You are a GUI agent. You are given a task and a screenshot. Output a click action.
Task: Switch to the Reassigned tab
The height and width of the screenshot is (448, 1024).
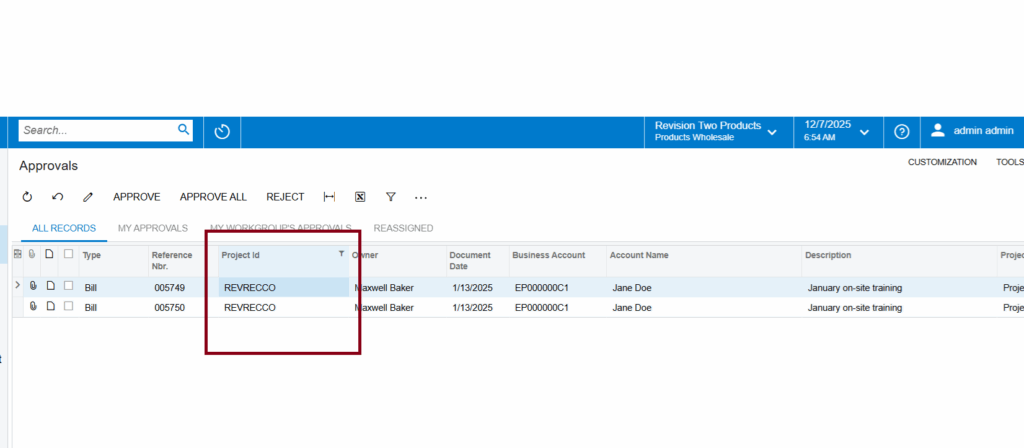[x=403, y=228]
